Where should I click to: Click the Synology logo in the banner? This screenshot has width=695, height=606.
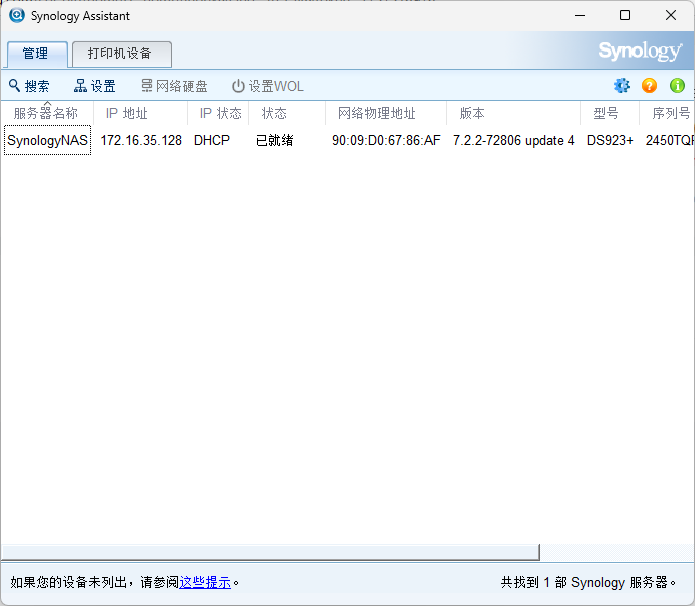[x=640, y=51]
